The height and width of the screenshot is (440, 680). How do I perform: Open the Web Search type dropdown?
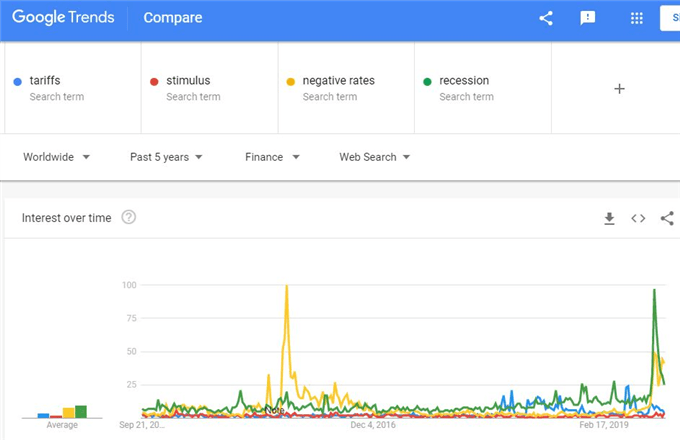click(x=374, y=157)
